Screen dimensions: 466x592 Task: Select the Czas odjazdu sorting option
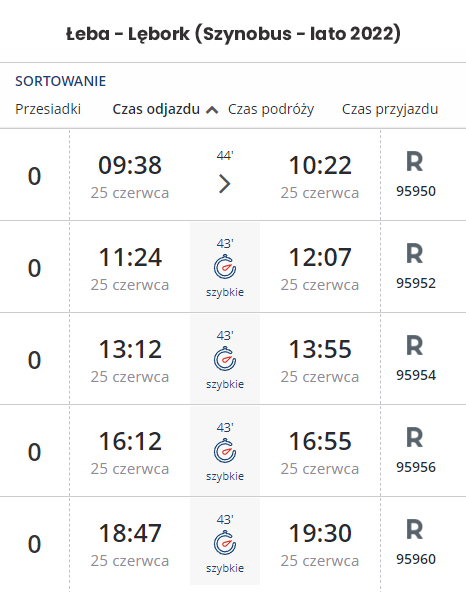(x=156, y=109)
